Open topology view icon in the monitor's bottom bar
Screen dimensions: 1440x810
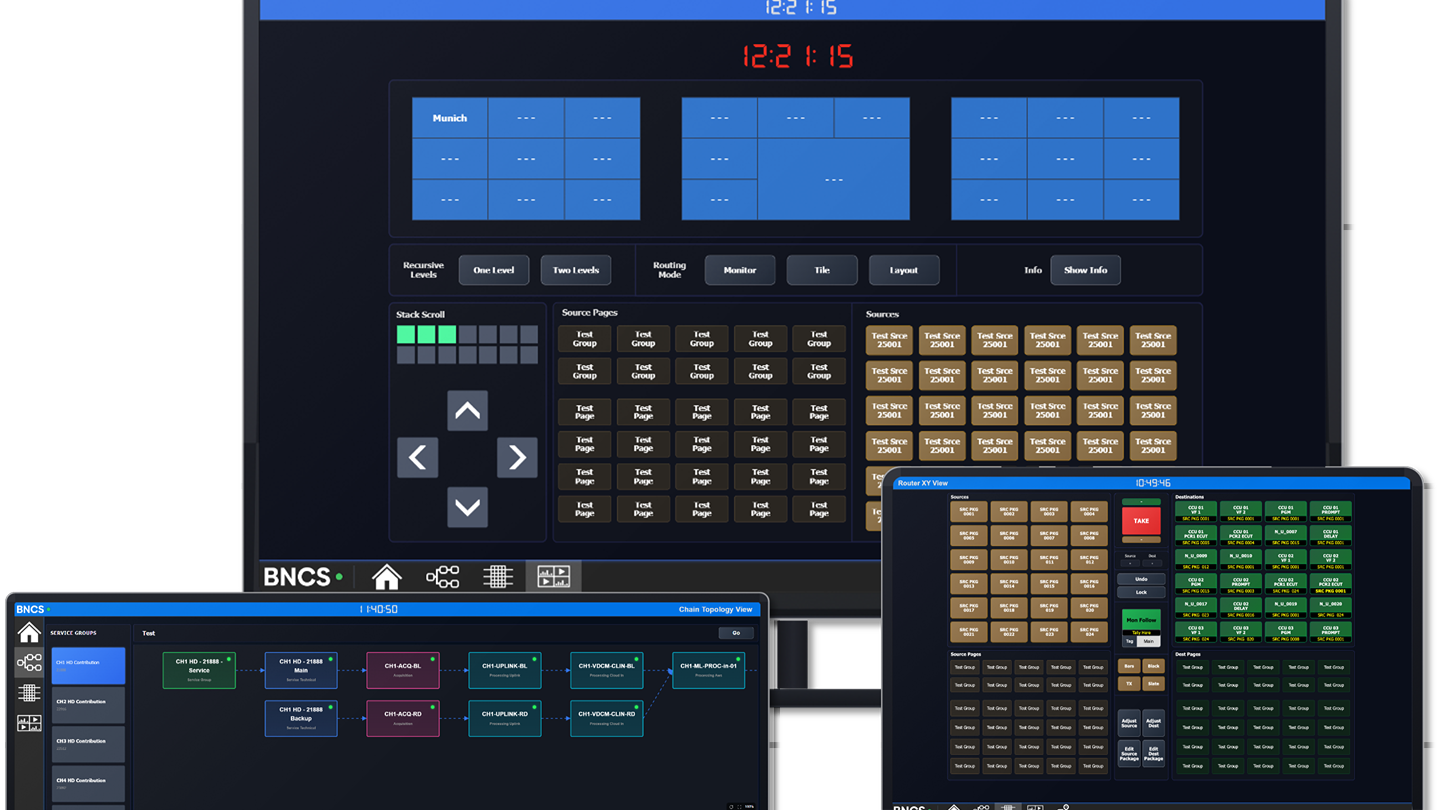442,577
